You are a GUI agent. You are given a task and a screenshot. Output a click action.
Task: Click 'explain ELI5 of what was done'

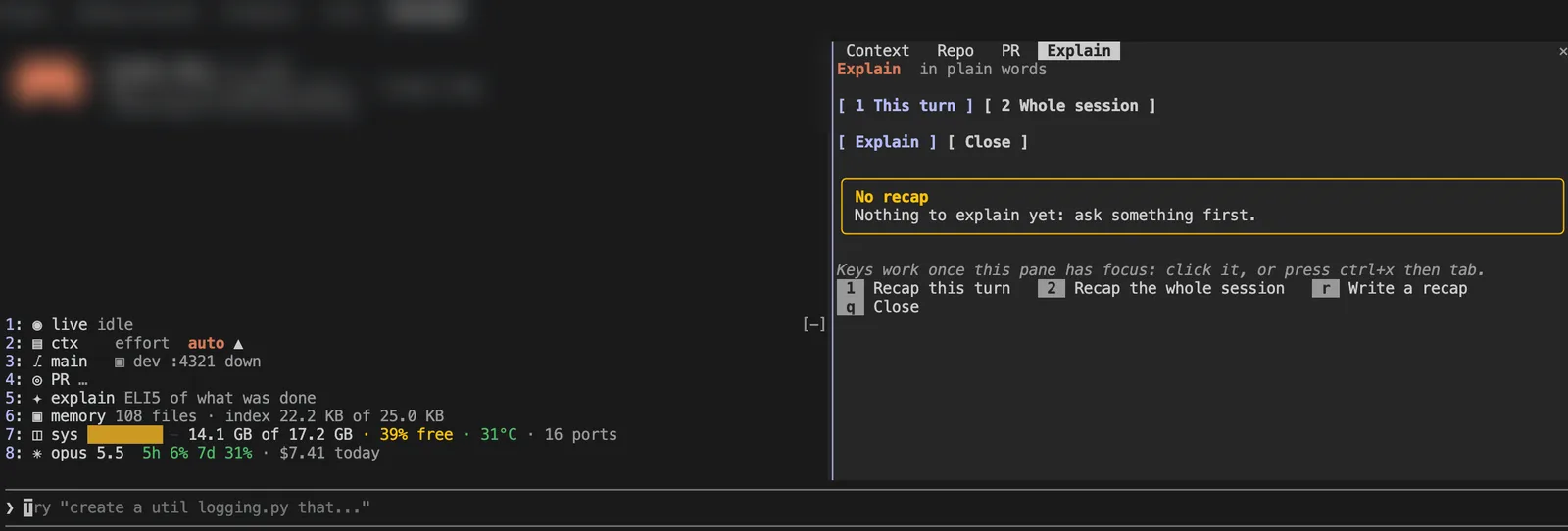(x=183, y=399)
